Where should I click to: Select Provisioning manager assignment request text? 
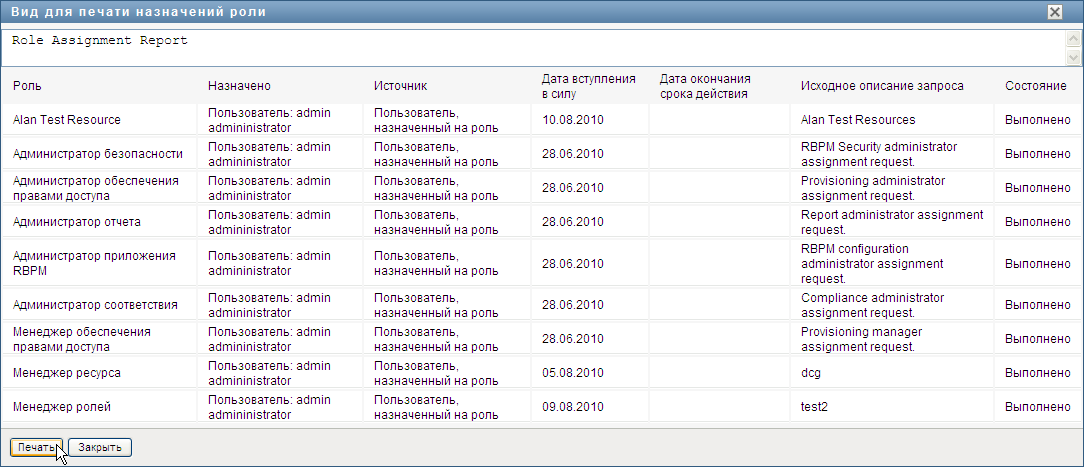click(x=861, y=339)
